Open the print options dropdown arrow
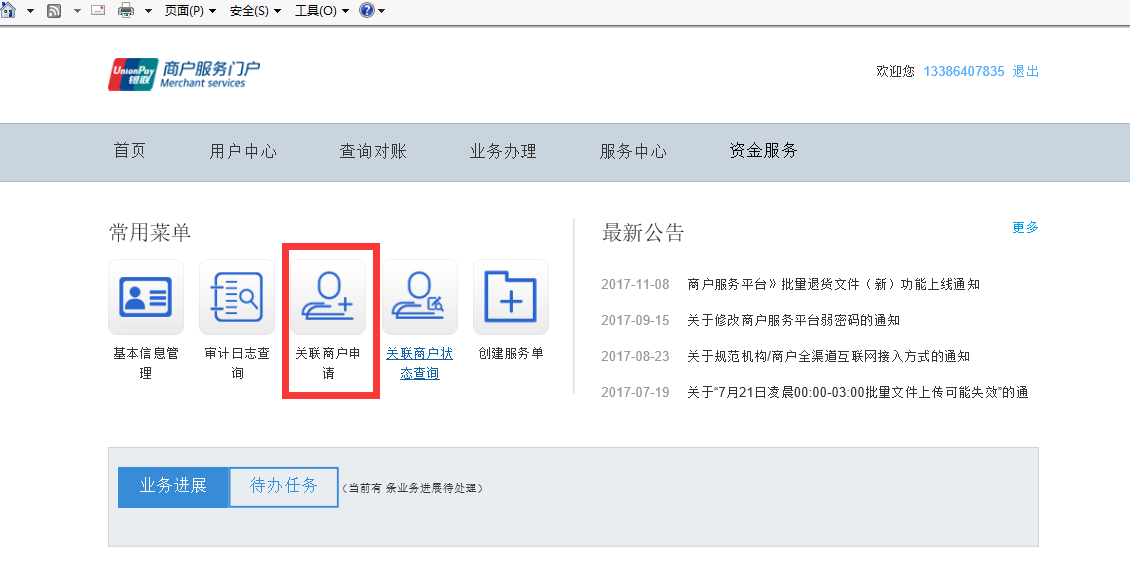The height and width of the screenshot is (564, 1130). click(148, 10)
